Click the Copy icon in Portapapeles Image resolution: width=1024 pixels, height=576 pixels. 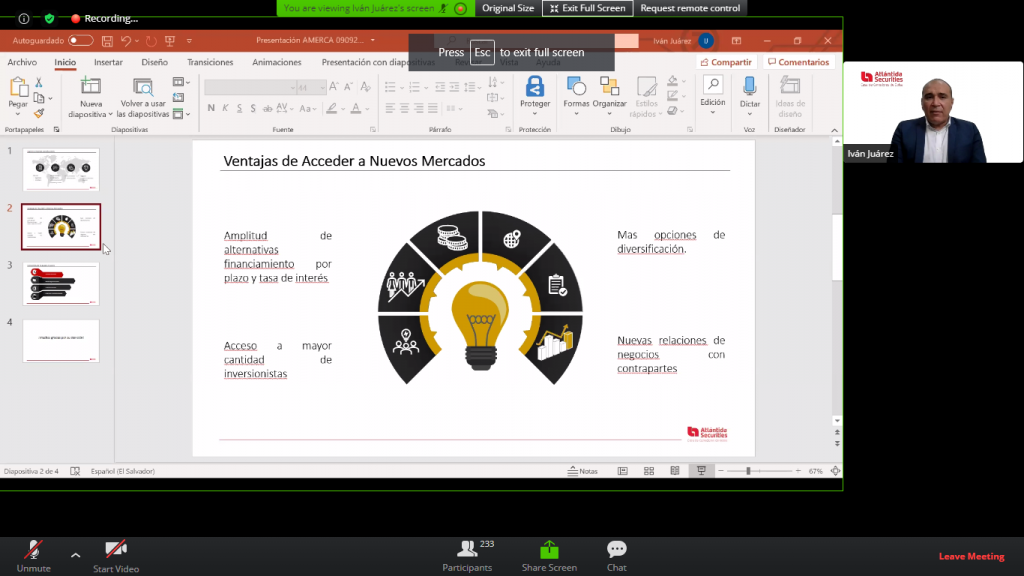point(39,98)
